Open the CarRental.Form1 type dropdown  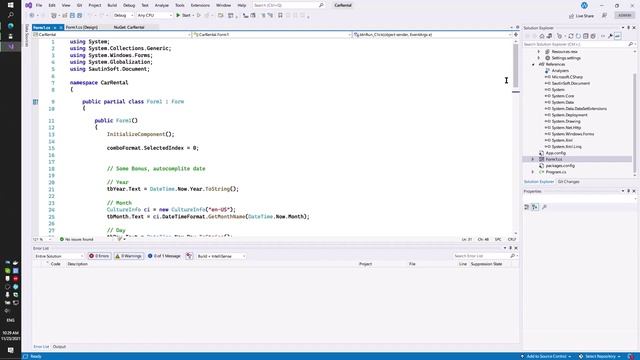(272, 35)
